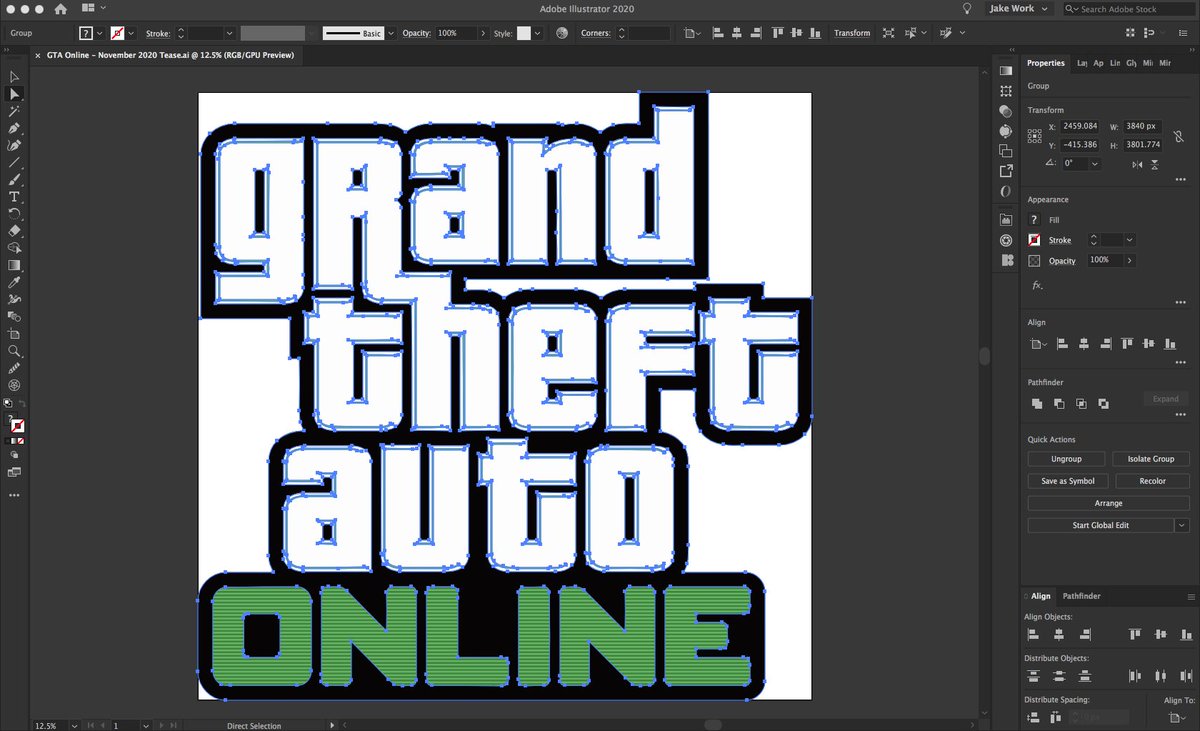The height and width of the screenshot is (731, 1200).
Task: Select the Selection tool in the toolbar
Action: tap(14, 77)
